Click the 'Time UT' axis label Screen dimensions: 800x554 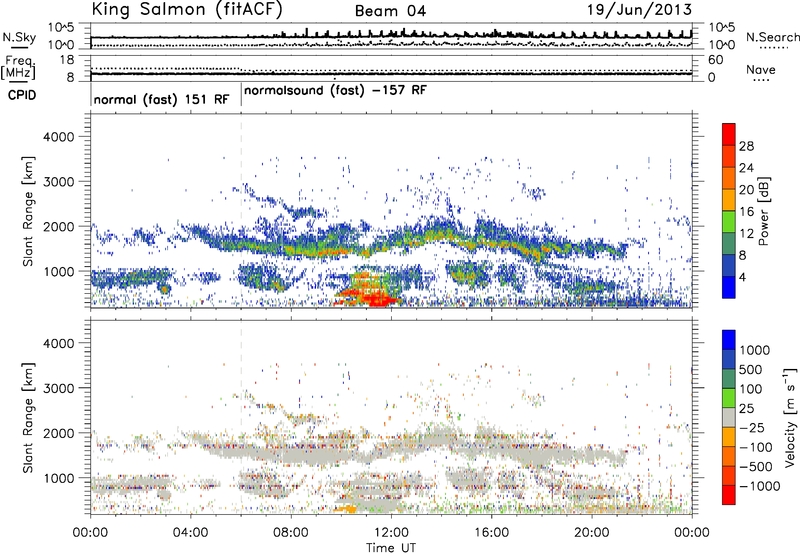click(391, 548)
